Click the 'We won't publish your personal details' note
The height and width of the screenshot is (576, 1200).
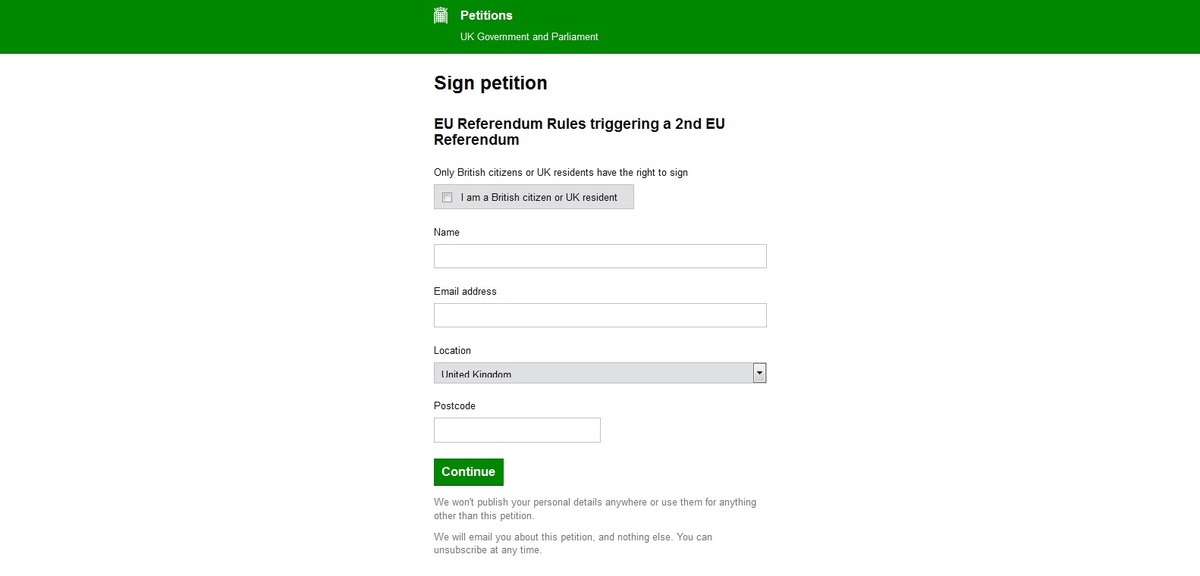[595, 509]
